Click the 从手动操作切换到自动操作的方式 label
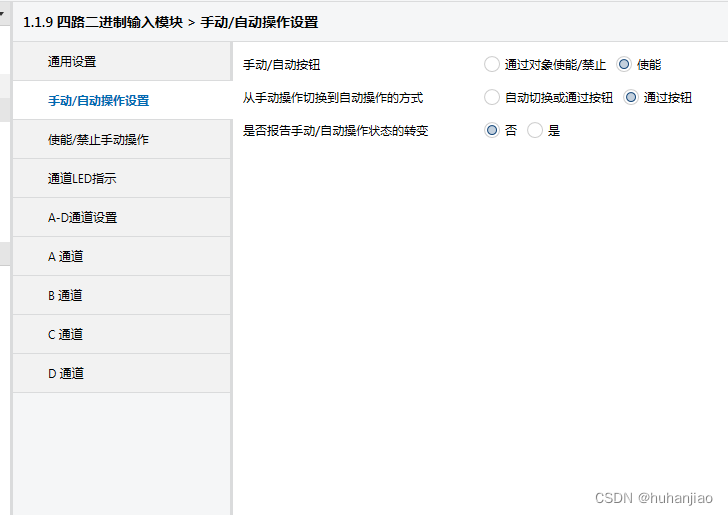 [333, 98]
